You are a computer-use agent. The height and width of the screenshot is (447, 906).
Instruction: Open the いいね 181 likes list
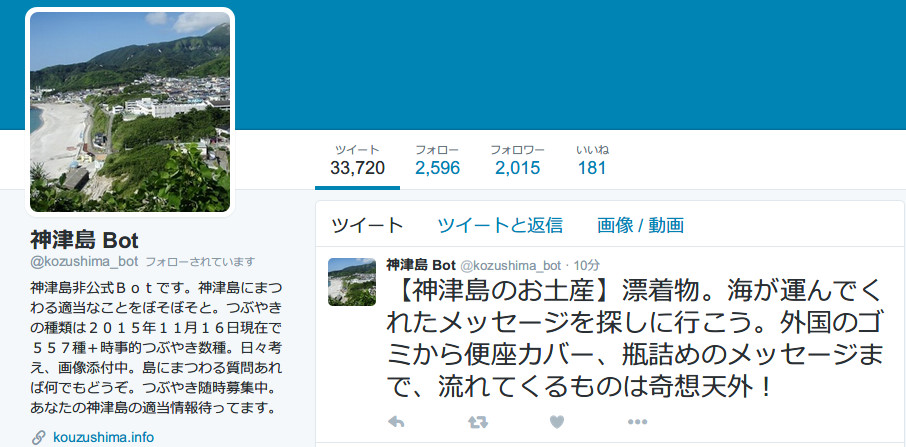click(592, 161)
